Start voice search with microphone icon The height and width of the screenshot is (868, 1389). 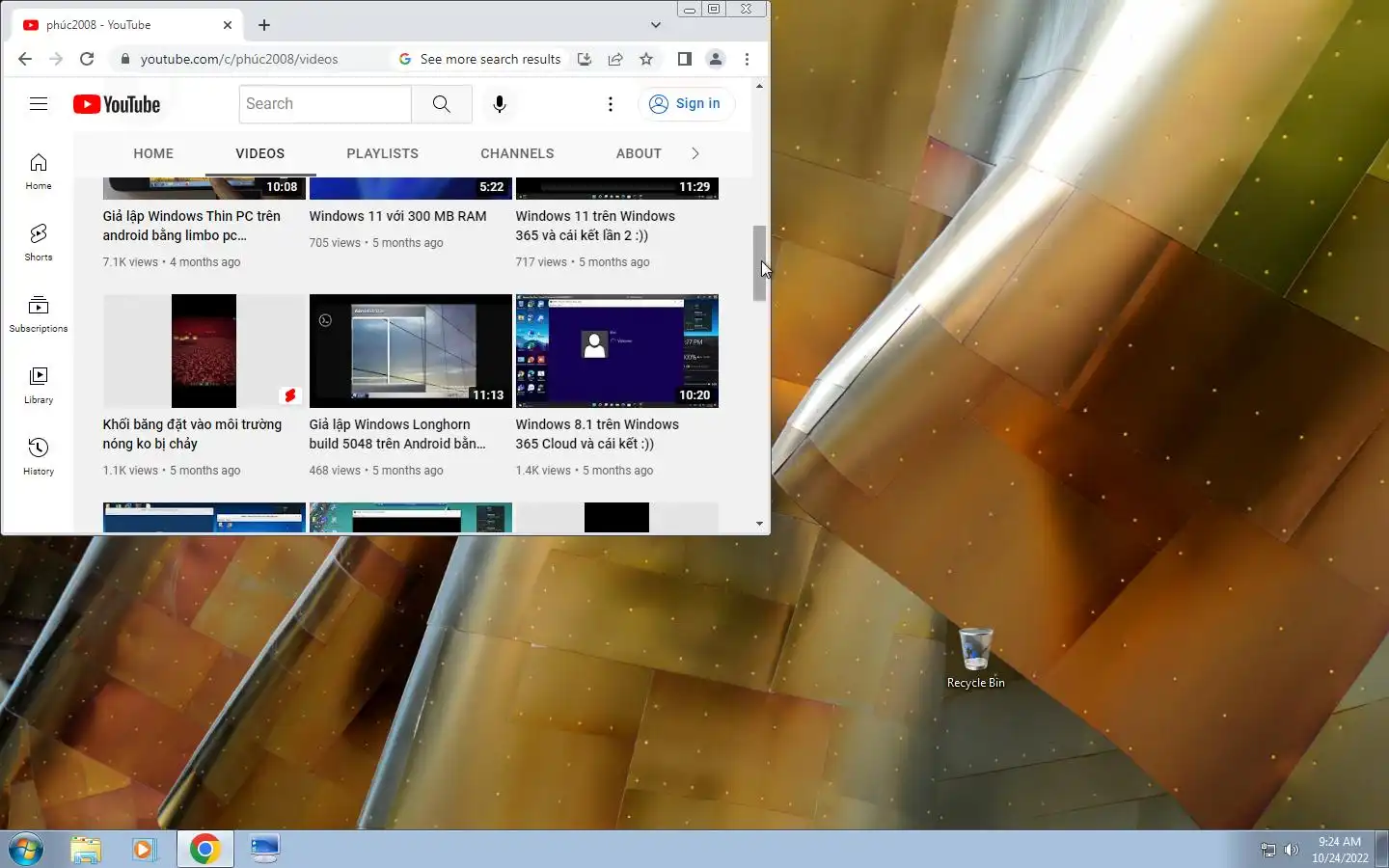[x=500, y=104]
